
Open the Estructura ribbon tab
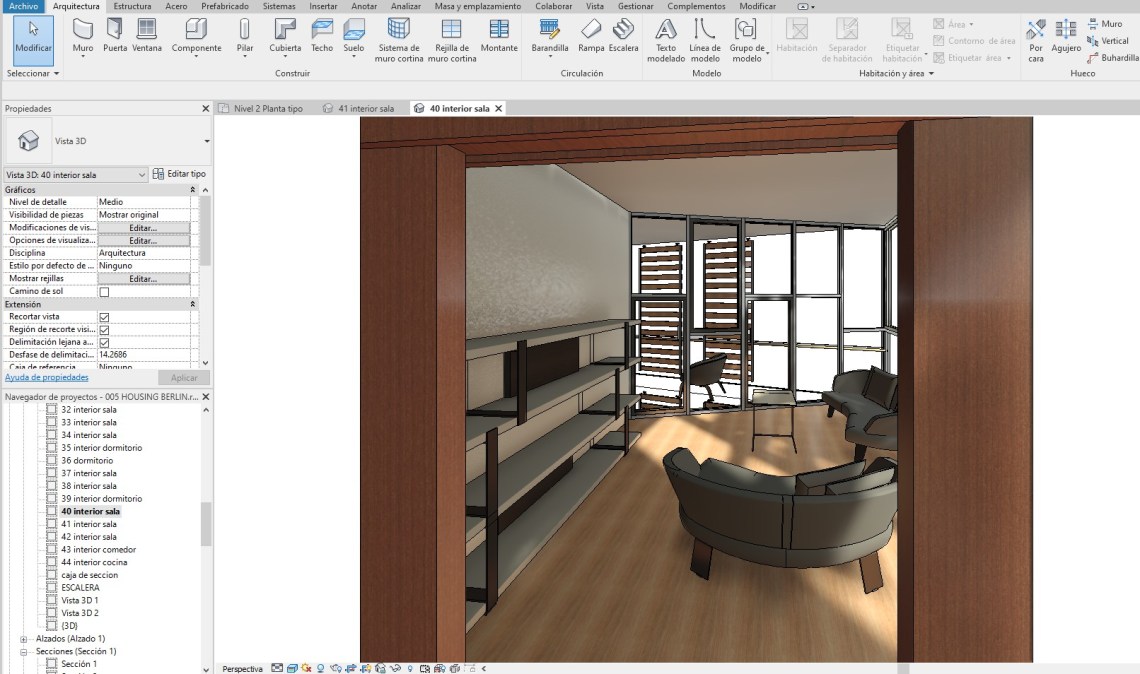click(132, 6)
